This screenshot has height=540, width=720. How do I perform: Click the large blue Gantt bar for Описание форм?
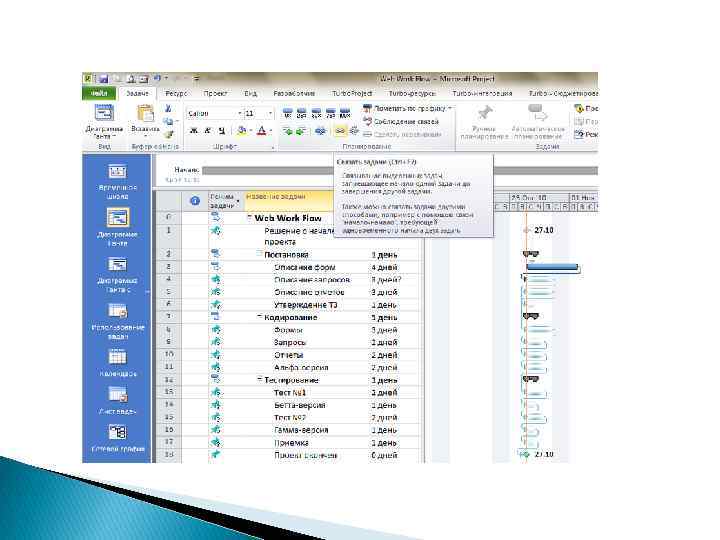click(x=552, y=266)
